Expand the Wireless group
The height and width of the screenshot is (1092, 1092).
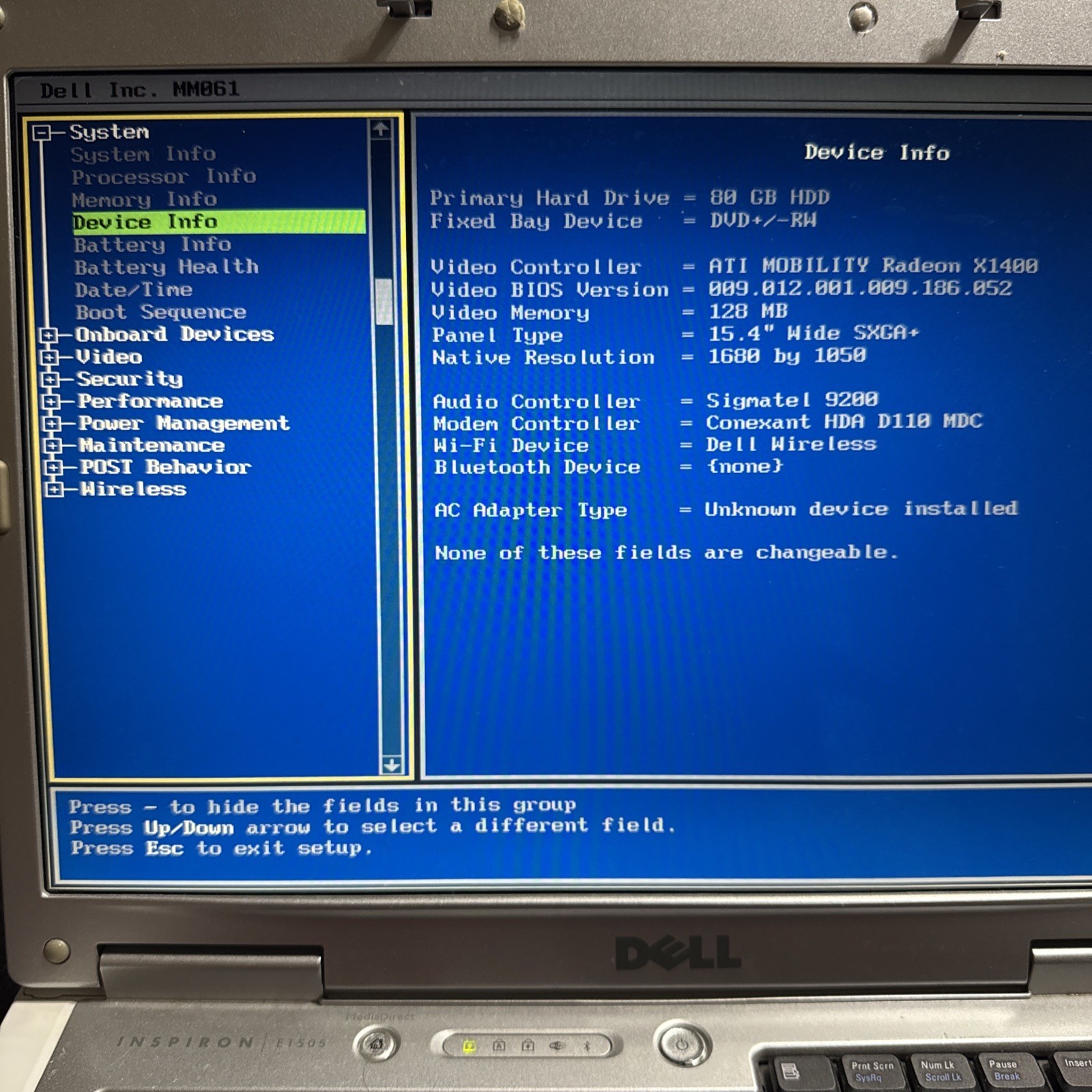(53, 489)
